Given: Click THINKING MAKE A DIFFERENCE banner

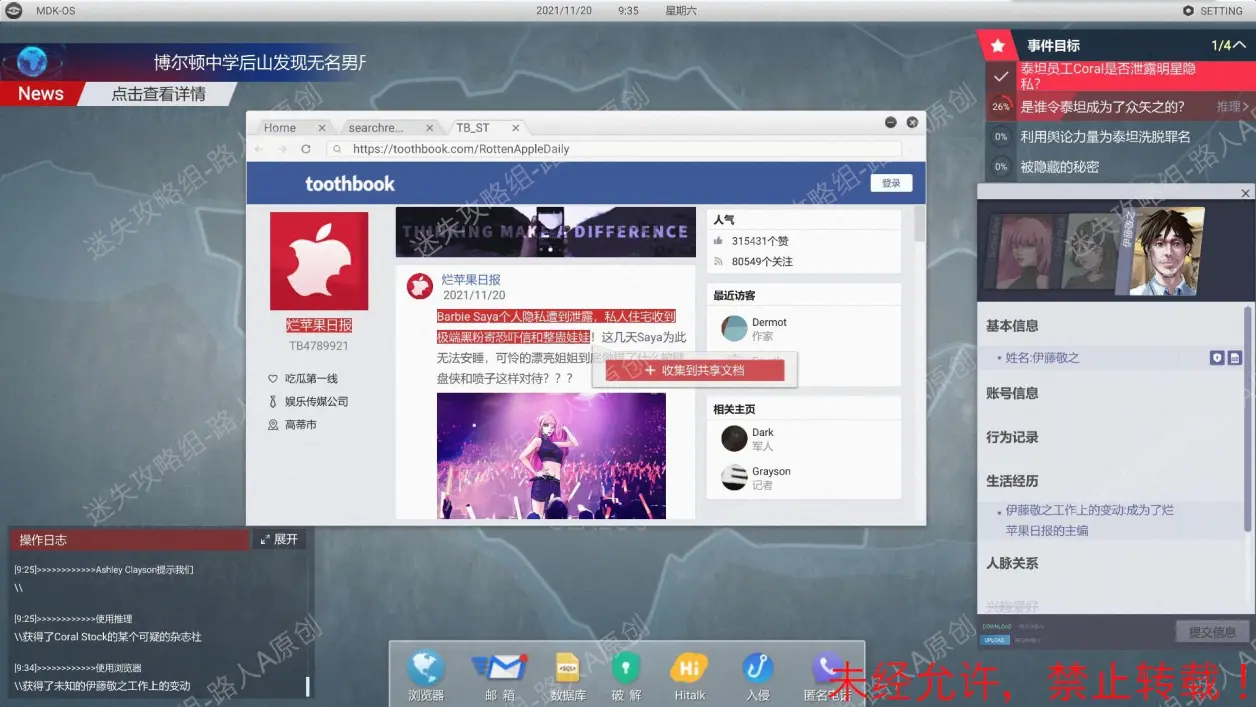Looking at the screenshot, I should click(x=545, y=232).
